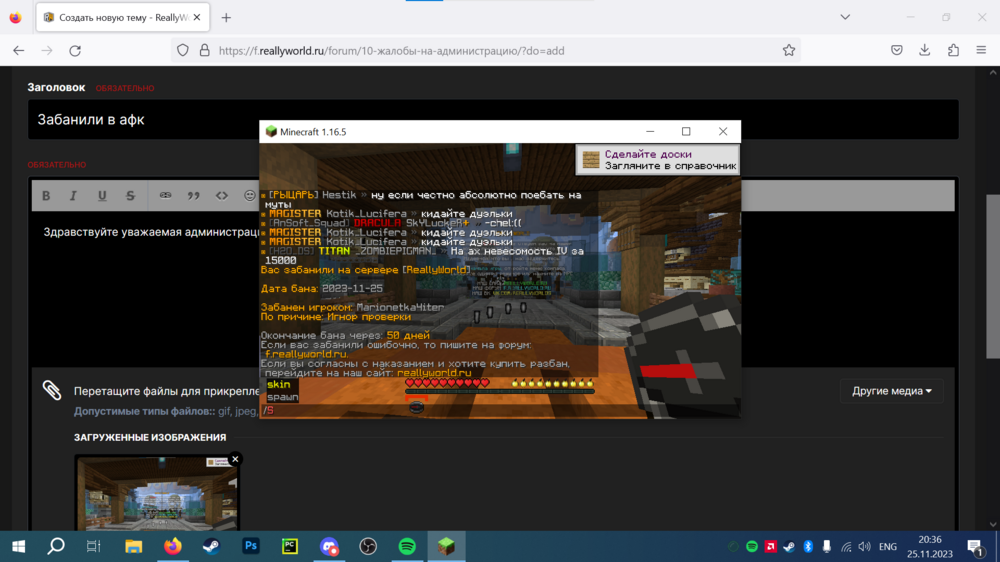
Task: Open tracking protection shield info
Action: (x=183, y=50)
